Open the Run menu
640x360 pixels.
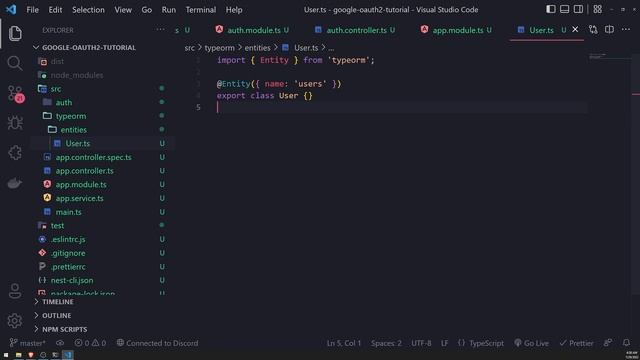pyautogui.click(x=169, y=9)
